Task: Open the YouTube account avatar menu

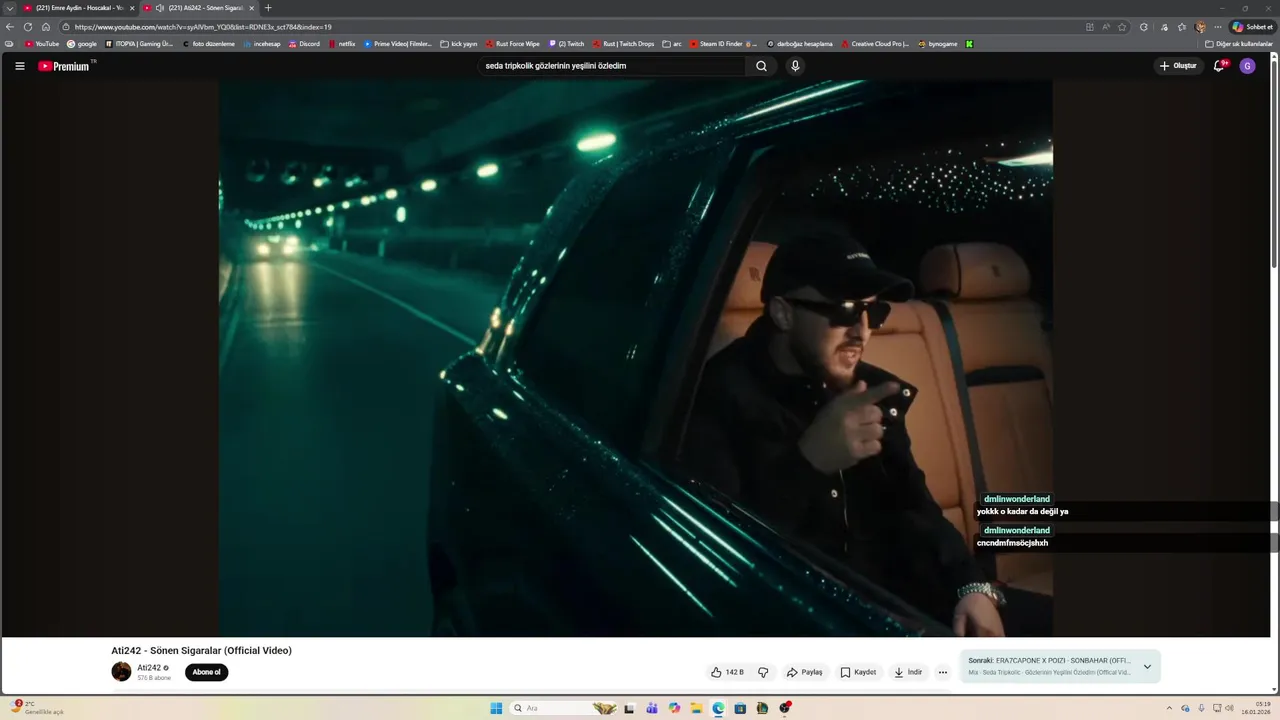Action: [x=1247, y=66]
